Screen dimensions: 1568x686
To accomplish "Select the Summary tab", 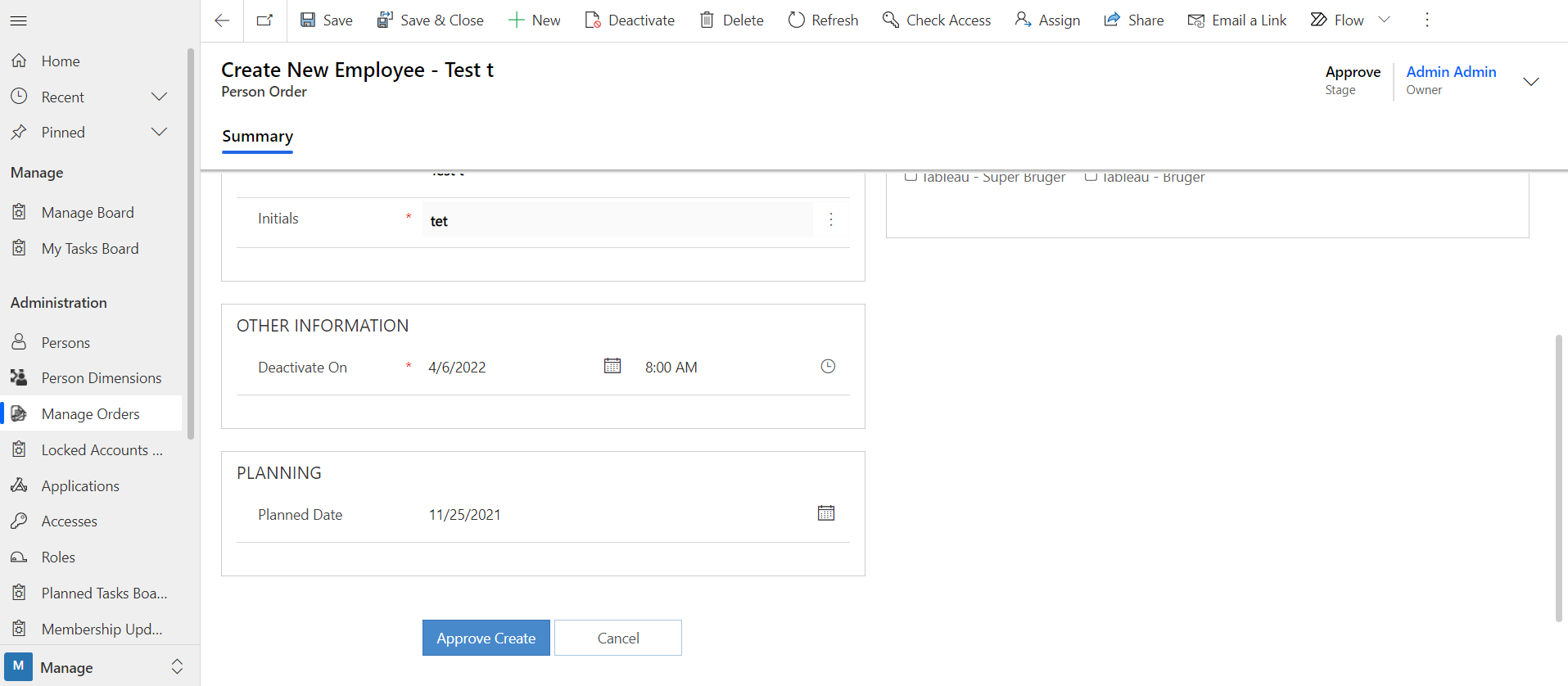I will pos(257,136).
